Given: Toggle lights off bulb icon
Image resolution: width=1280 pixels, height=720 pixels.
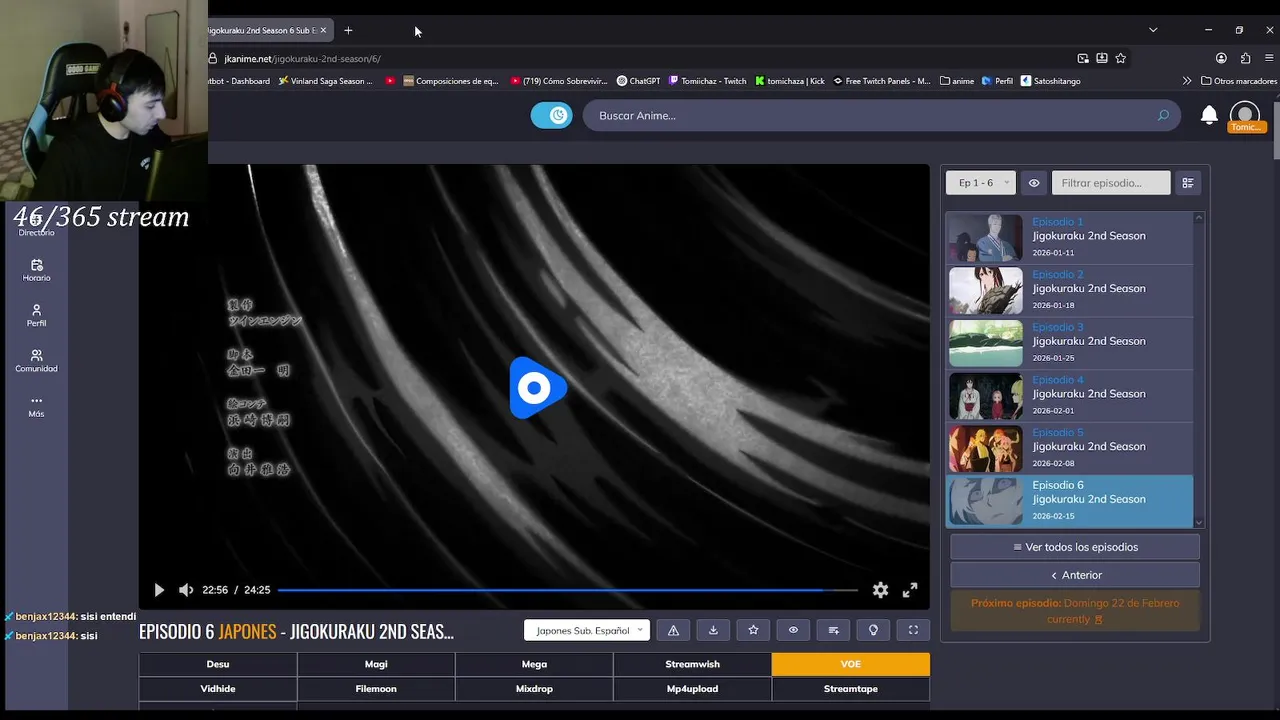Looking at the screenshot, I should pos(873,630).
